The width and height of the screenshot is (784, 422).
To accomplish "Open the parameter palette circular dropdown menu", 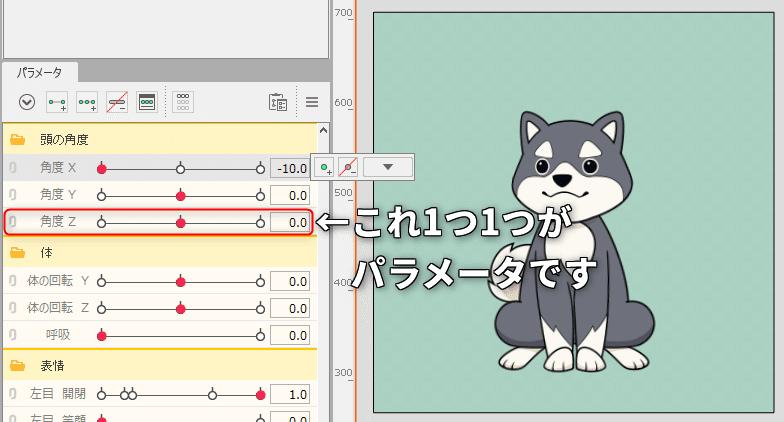I will pyautogui.click(x=26, y=102).
